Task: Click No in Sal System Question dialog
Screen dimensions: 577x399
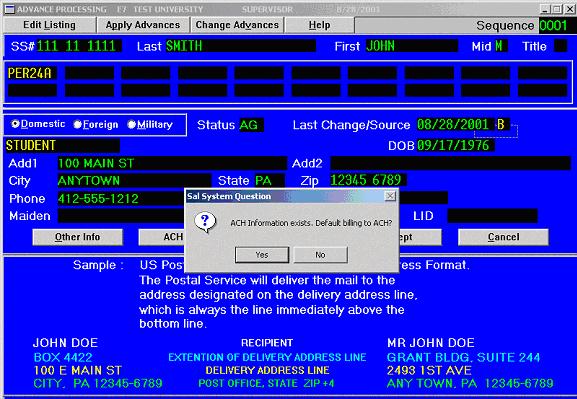Action: [x=320, y=255]
